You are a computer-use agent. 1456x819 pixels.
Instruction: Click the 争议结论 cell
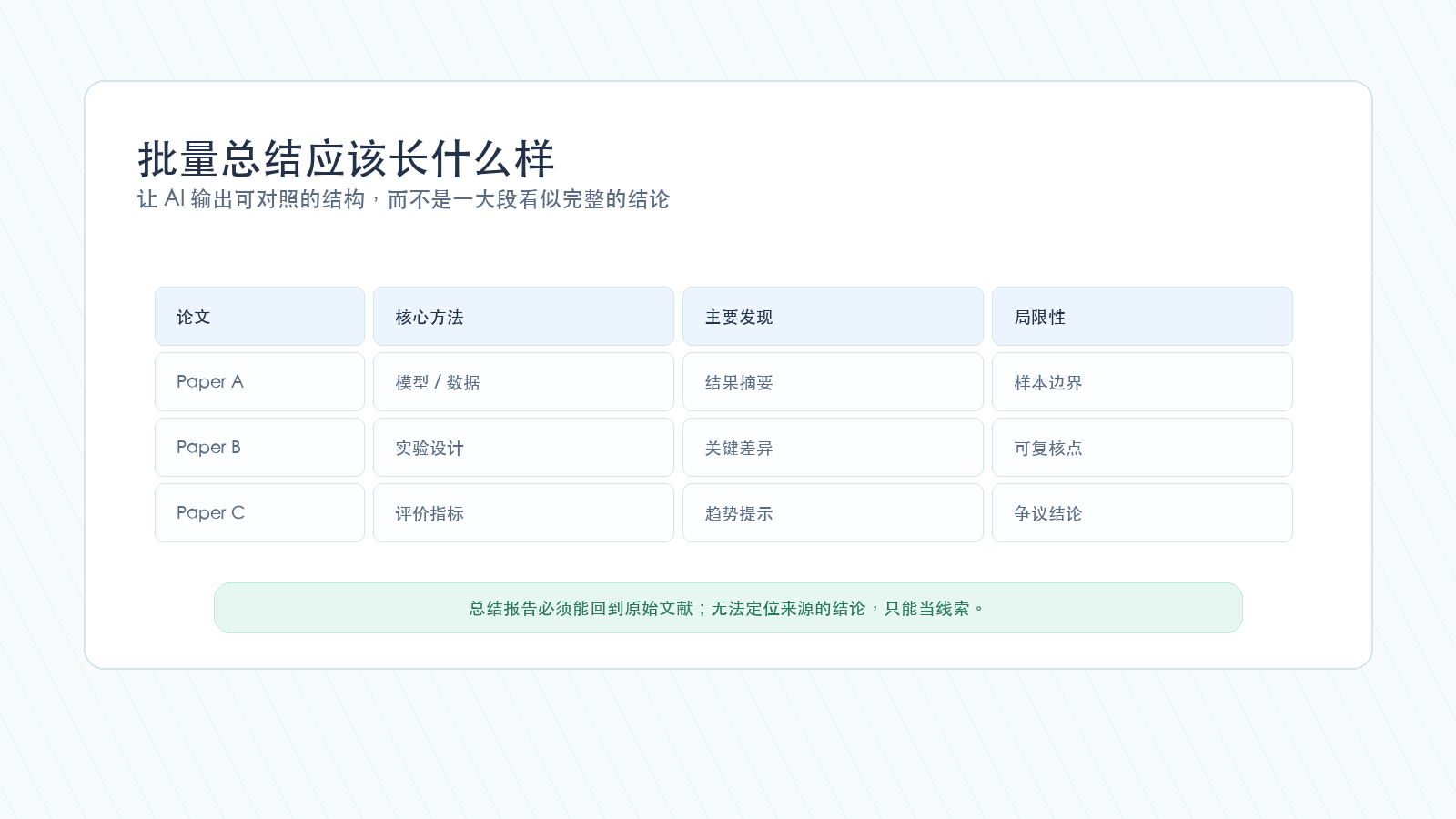click(x=1142, y=513)
